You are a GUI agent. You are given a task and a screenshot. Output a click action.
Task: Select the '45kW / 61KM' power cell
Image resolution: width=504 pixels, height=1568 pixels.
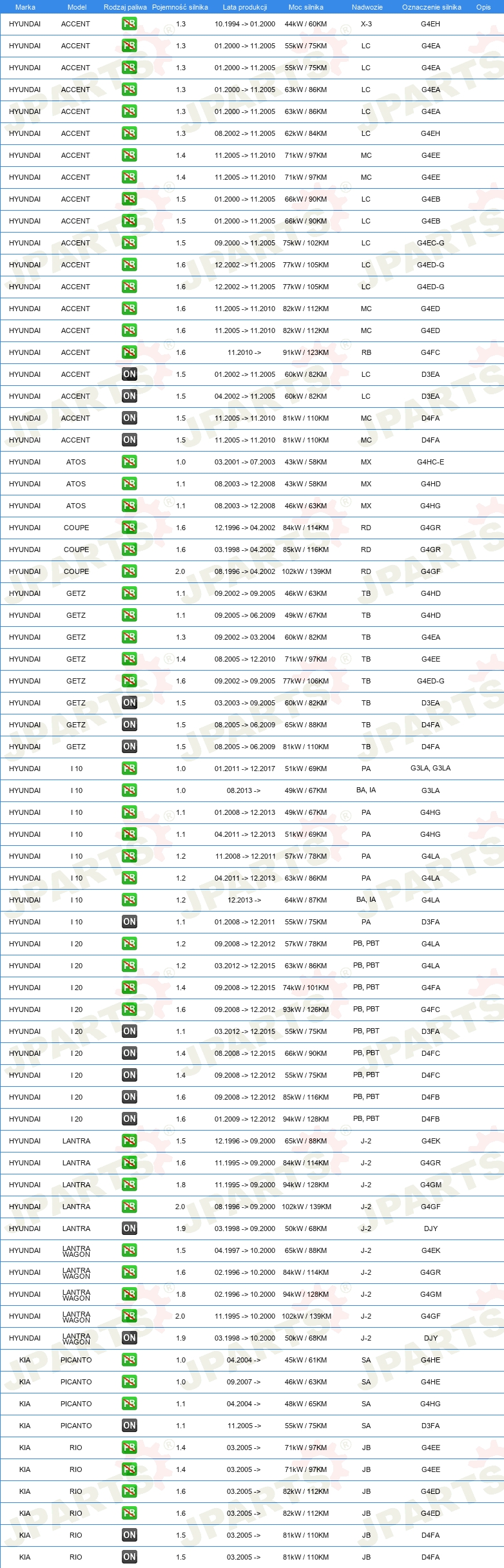[305, 1360]
